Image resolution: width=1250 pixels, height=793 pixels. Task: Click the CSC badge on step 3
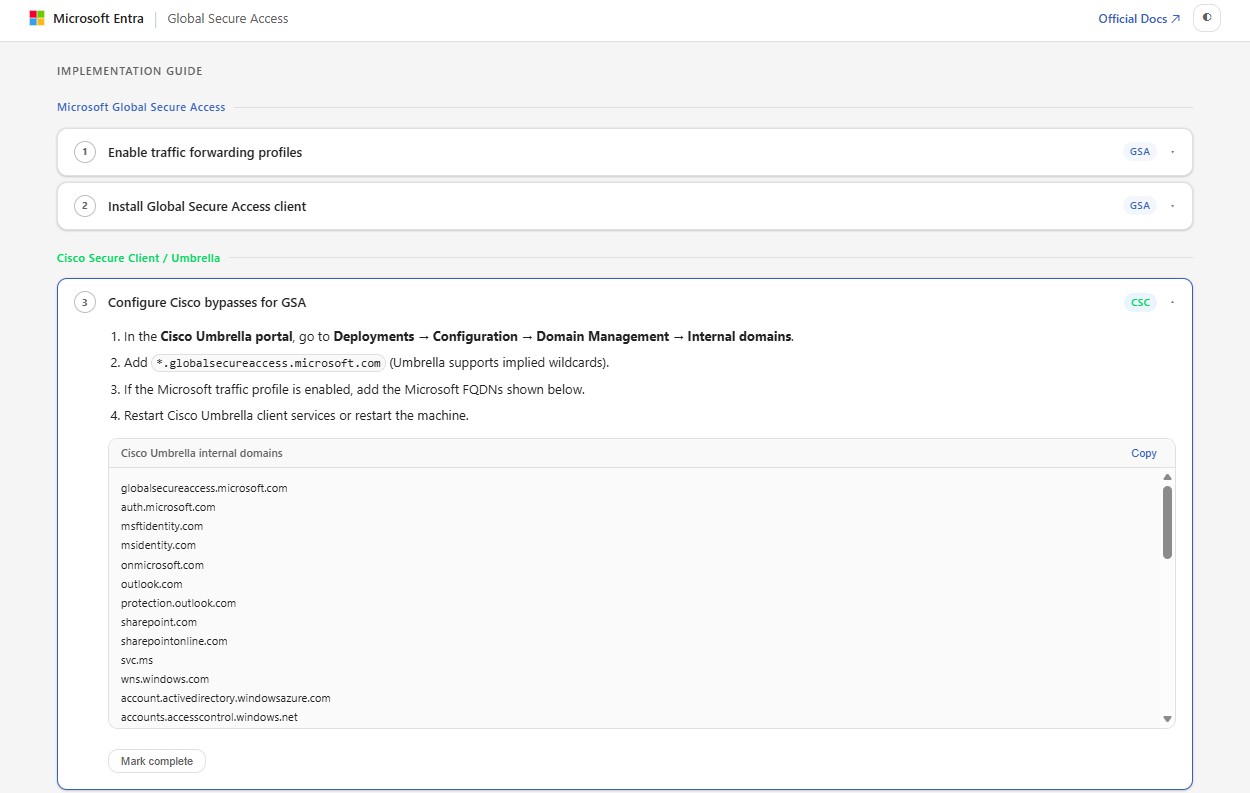(x=1140, y=302)
